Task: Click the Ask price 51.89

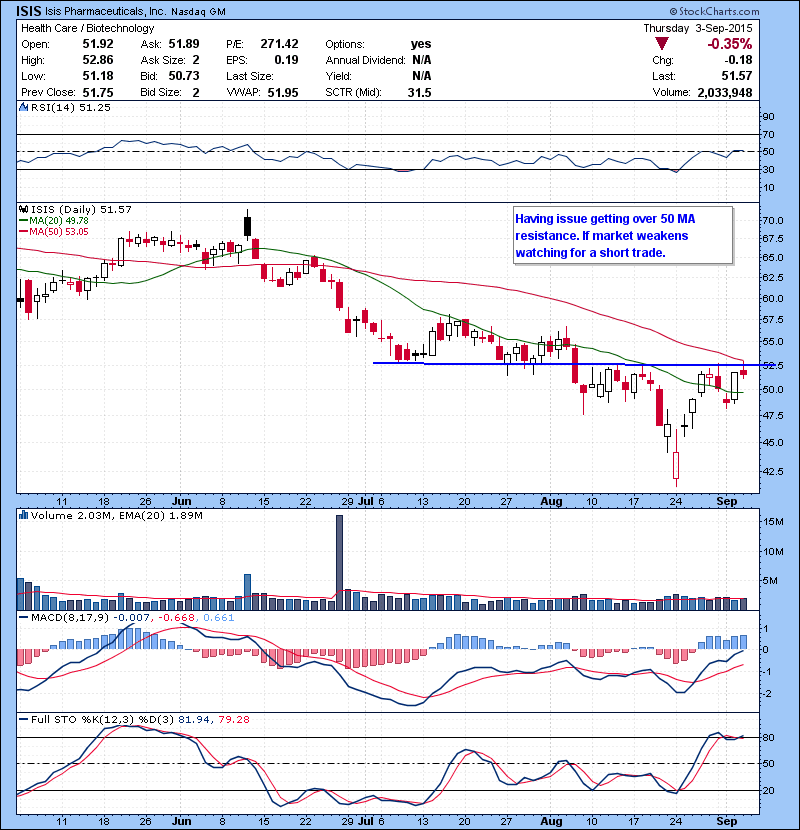Action: pos(184,43)
